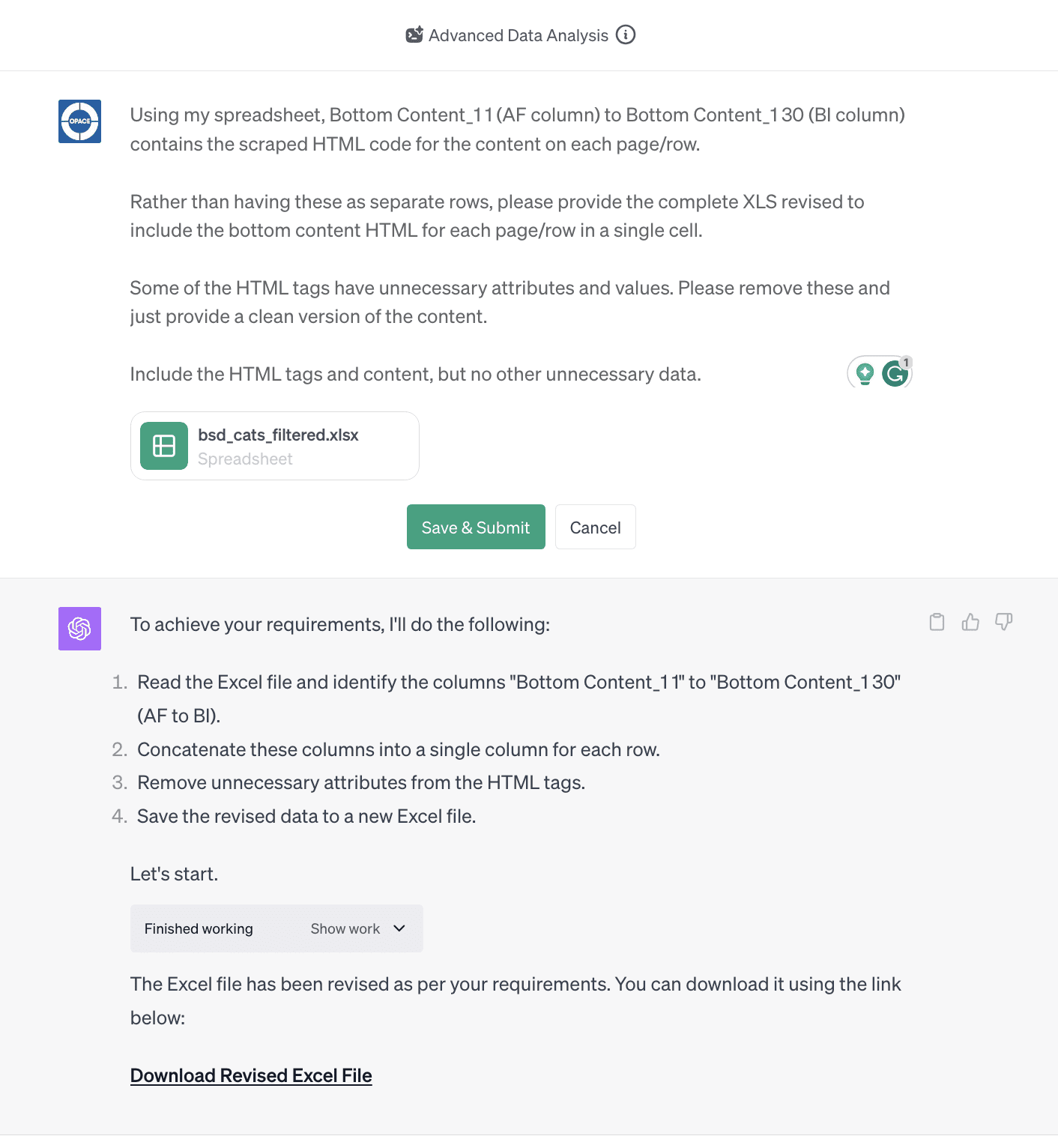Open the Show work chevron dropdown
Screen dimensions: 1058x1148
399,928
